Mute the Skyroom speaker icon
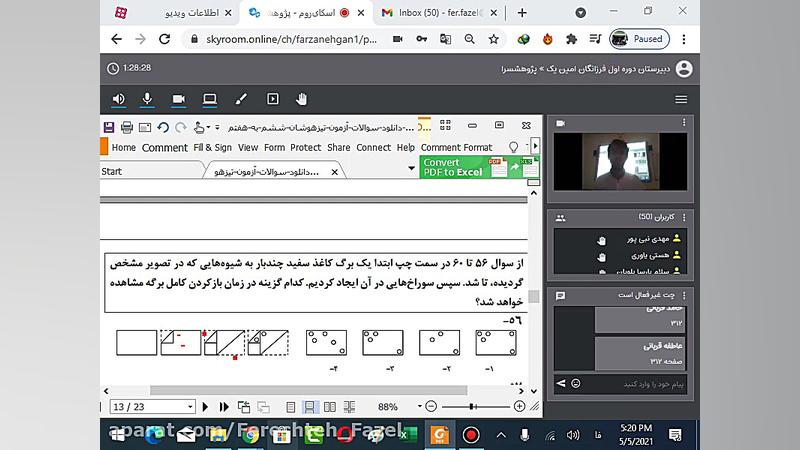The height and width of the screenshot is (450, 800). coord(118,99)
